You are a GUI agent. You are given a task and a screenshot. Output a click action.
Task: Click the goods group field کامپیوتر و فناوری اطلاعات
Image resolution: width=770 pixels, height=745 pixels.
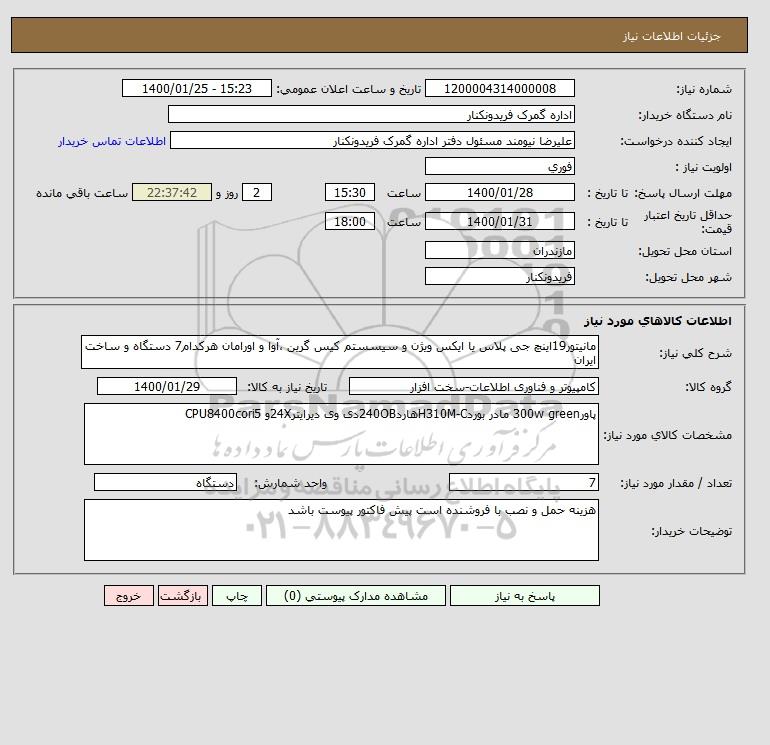pyautogui.click(x=473, y=386)
